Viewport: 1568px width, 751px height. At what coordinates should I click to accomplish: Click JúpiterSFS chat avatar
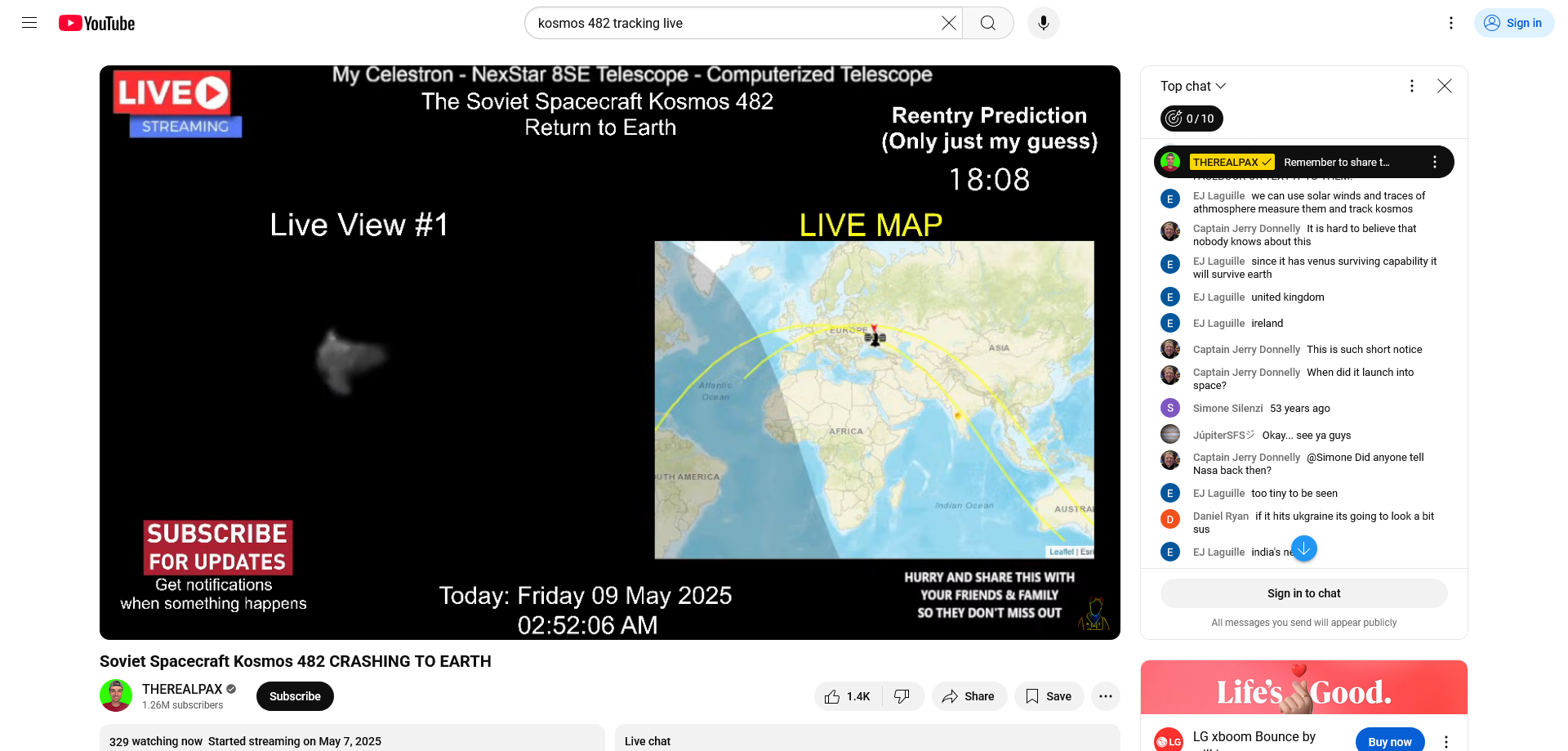(x=1170, y=434)
